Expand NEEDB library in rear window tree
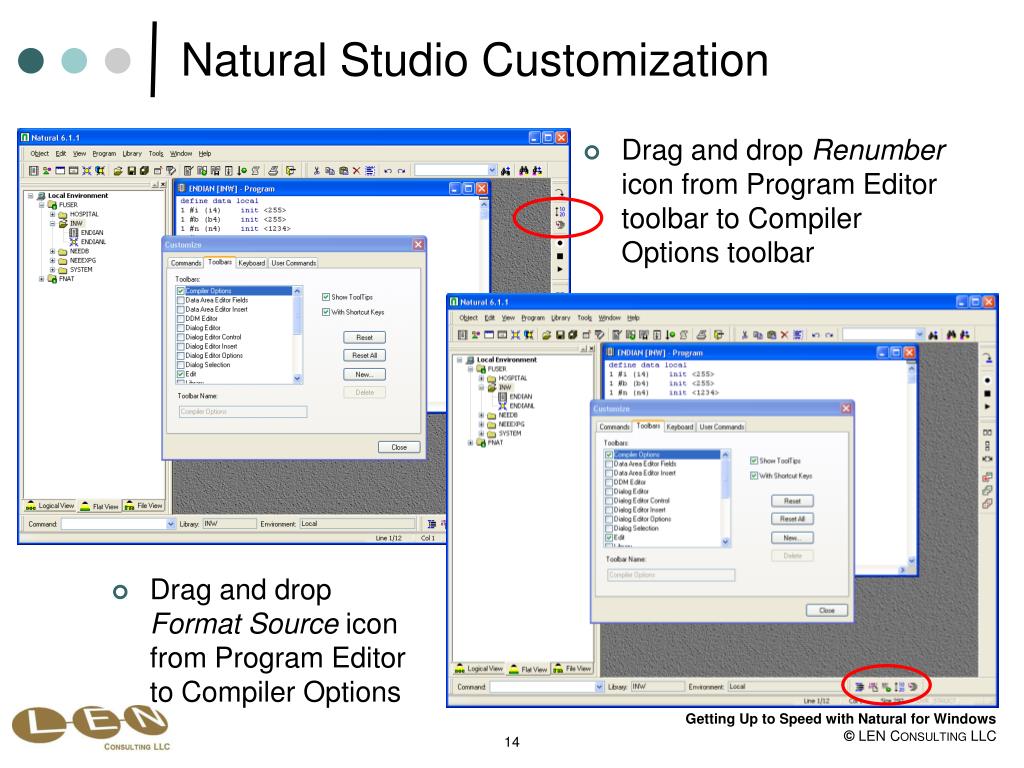The height and width of the screenshot is (768, 1024). point(53,251)
